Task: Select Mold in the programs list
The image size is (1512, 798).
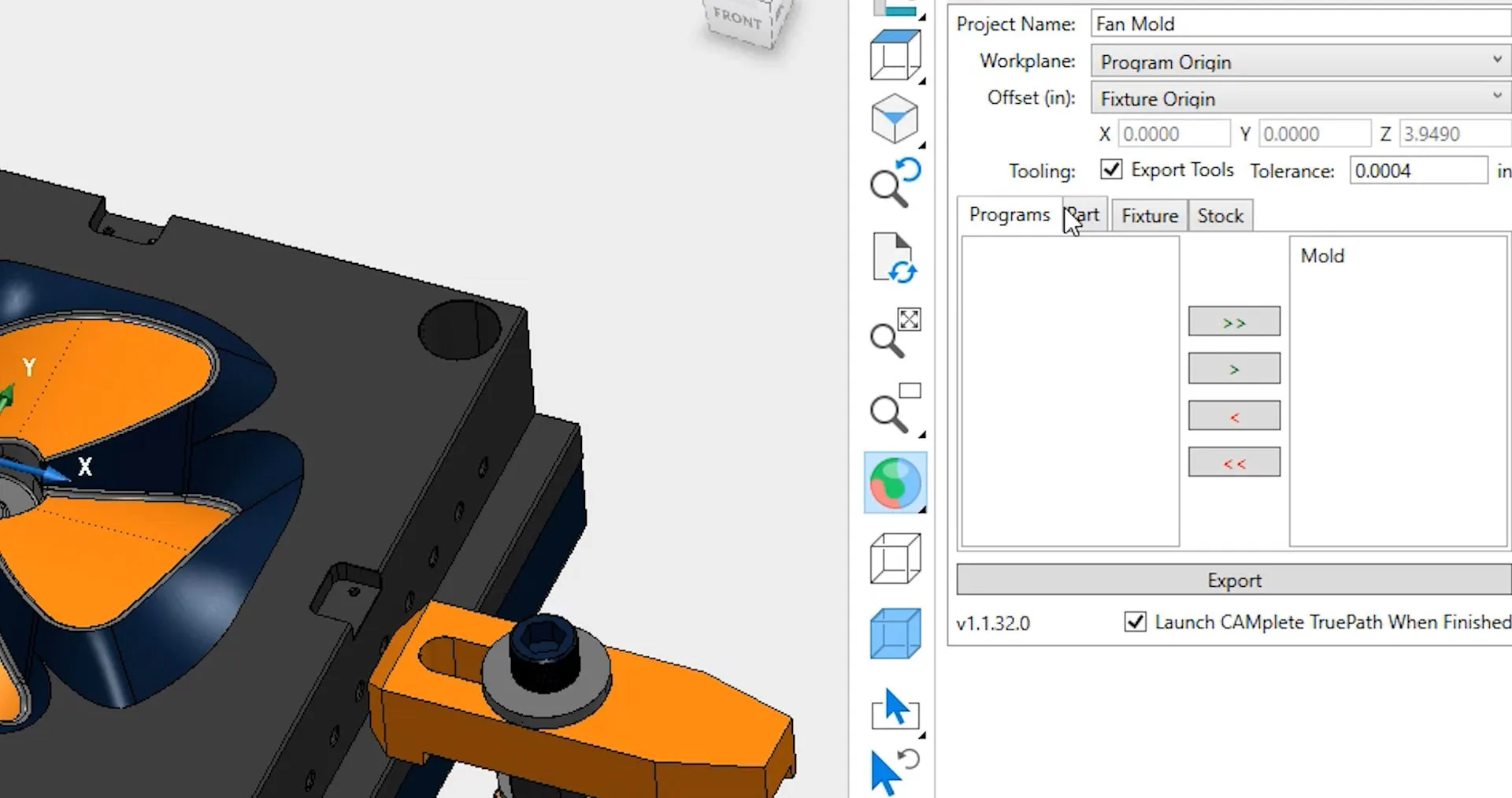Action: [1322, 256]
